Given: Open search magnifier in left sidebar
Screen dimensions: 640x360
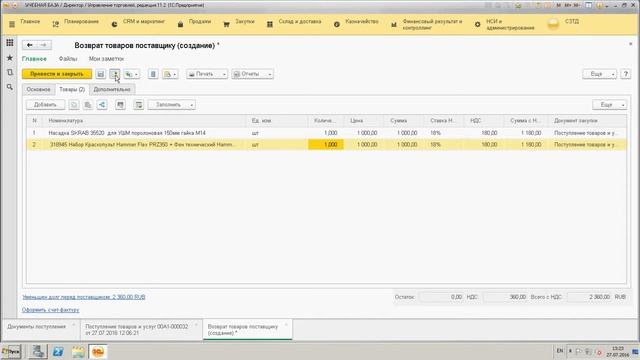Looking at the screenshot, I should 10,87.
